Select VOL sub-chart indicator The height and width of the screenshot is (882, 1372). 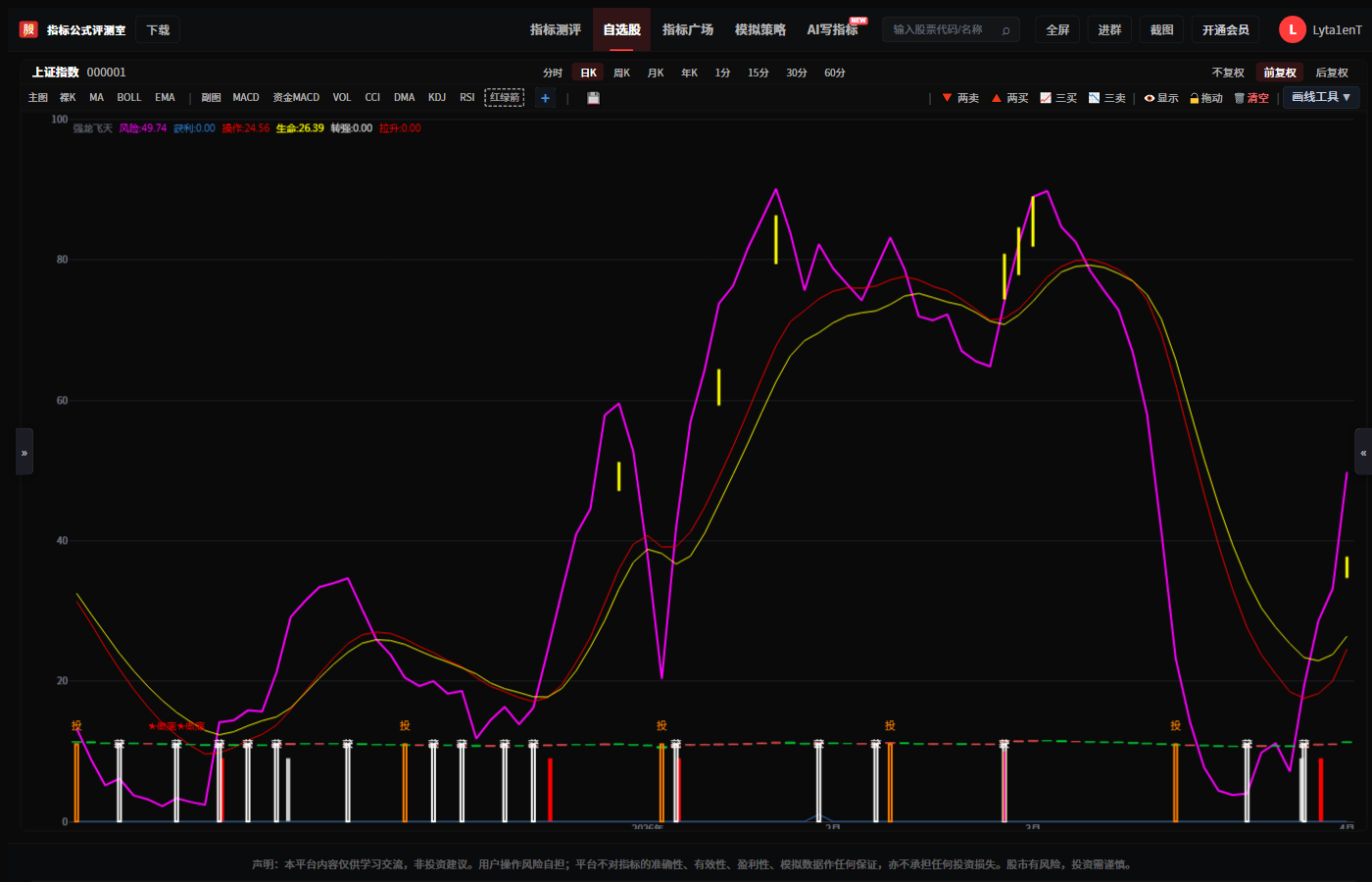point(342,98)
